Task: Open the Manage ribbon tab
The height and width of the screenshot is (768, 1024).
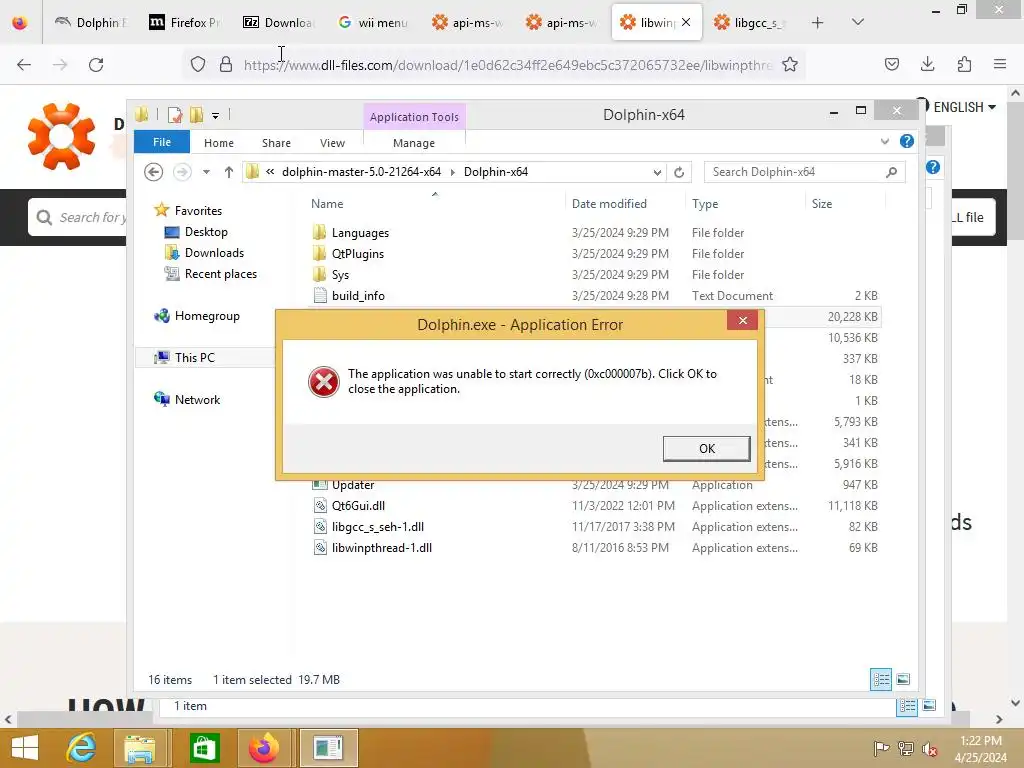Action: point(414,143)
